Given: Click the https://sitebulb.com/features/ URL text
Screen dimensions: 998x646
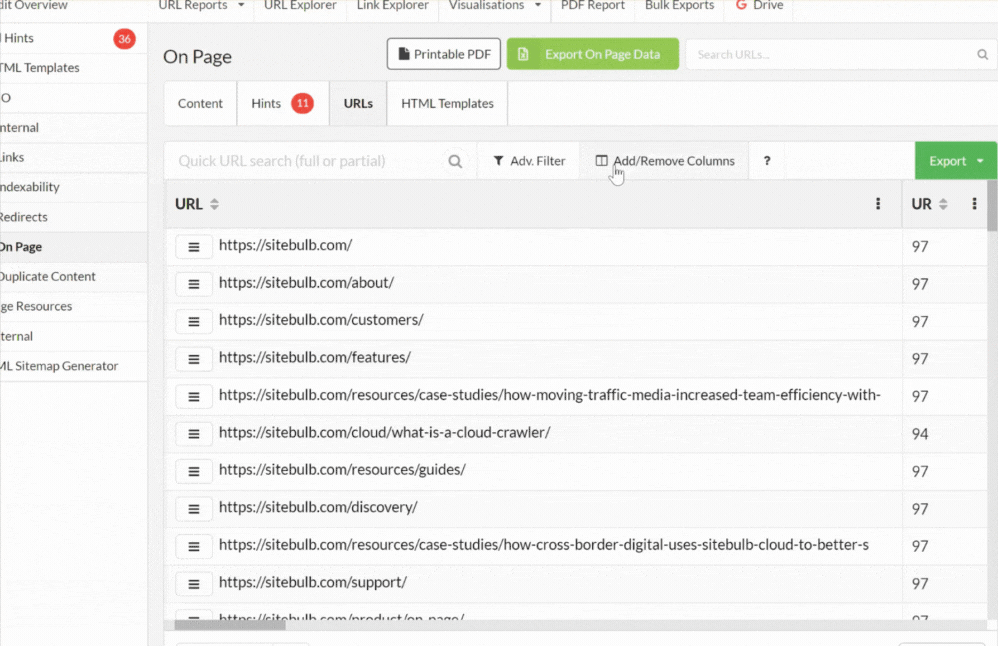Looking at the screenshot, I should [314, 358].
